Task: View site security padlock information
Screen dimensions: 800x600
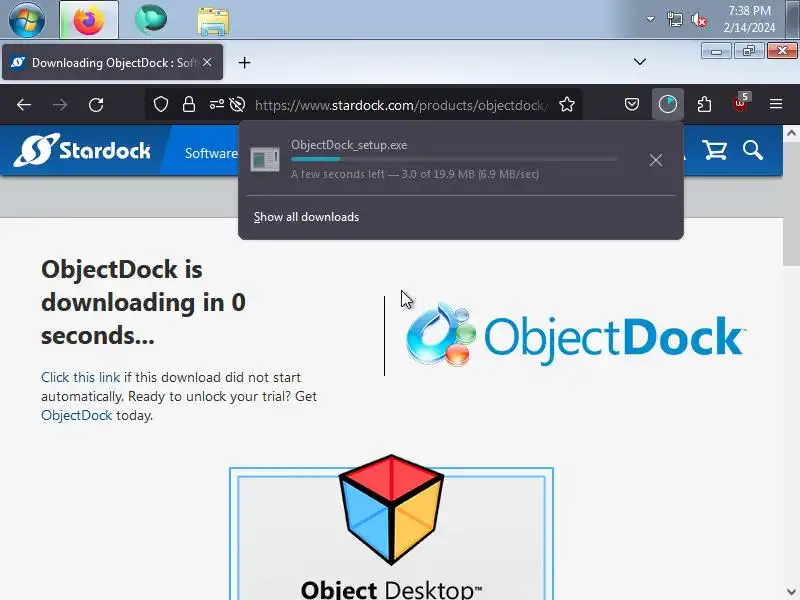Action: [189, 105]
